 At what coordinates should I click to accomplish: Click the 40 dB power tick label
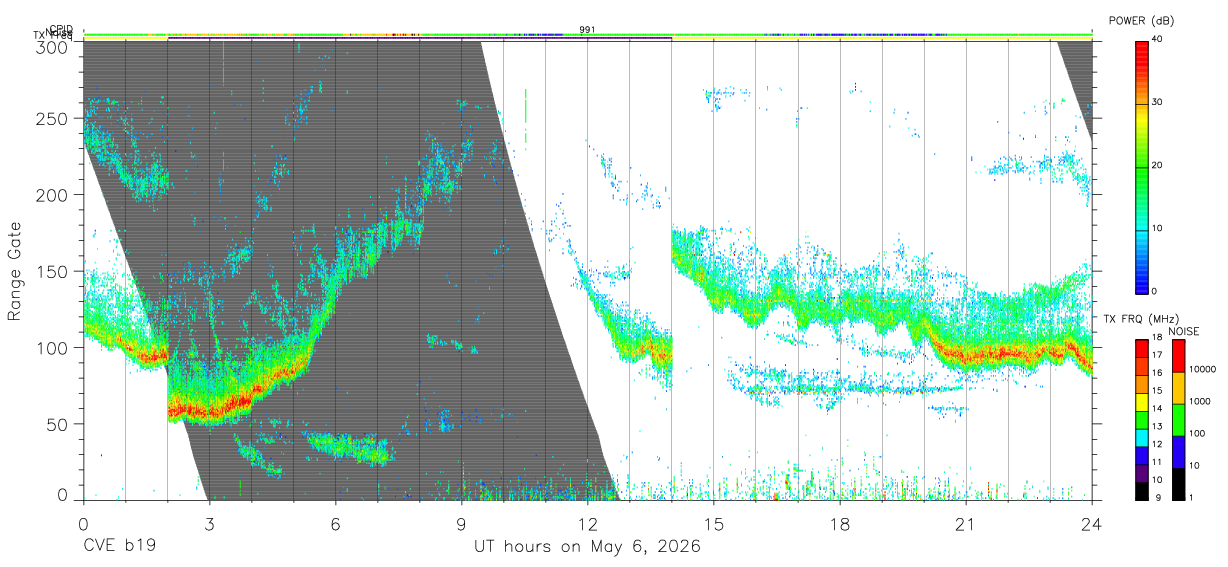tap(1158, 39)
